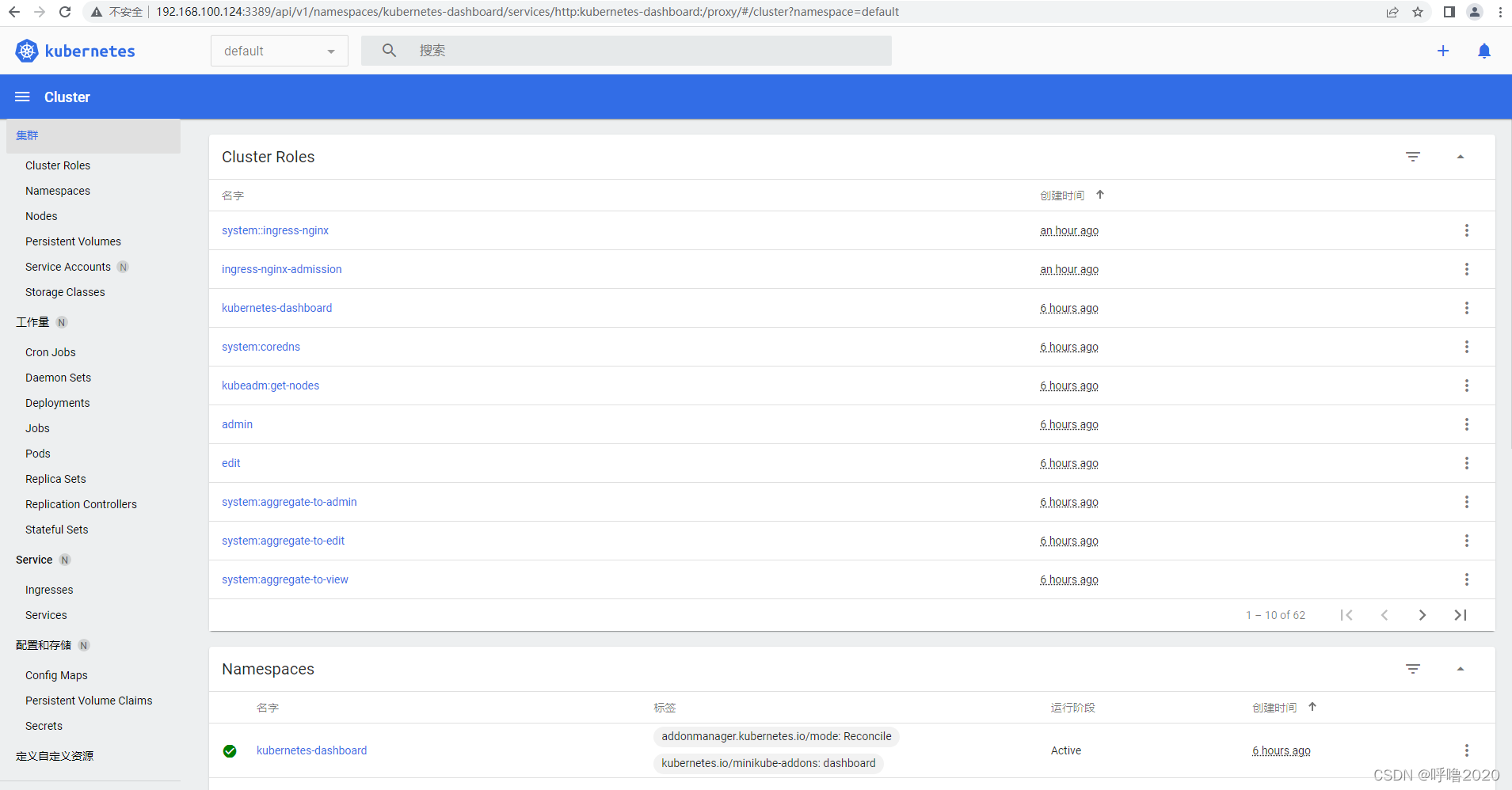Open Replica Sets in sidebar
The image size is (1512, 790).
click(55, 479)
